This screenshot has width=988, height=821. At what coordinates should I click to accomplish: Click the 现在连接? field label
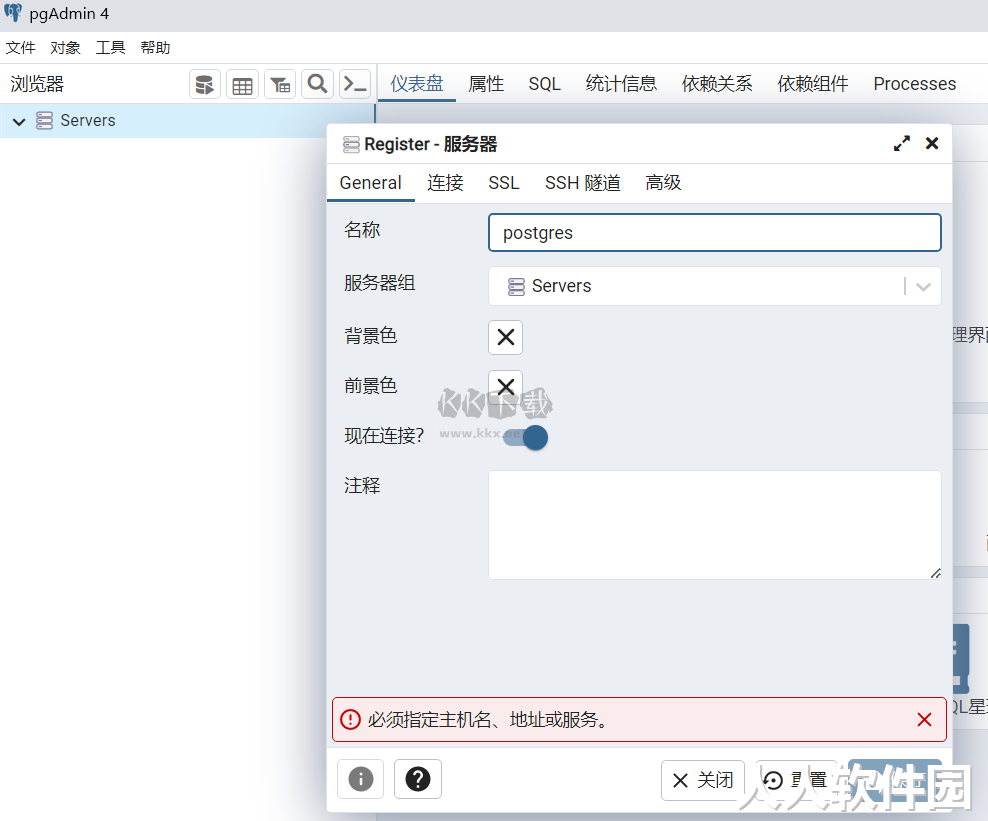point(384,435)
